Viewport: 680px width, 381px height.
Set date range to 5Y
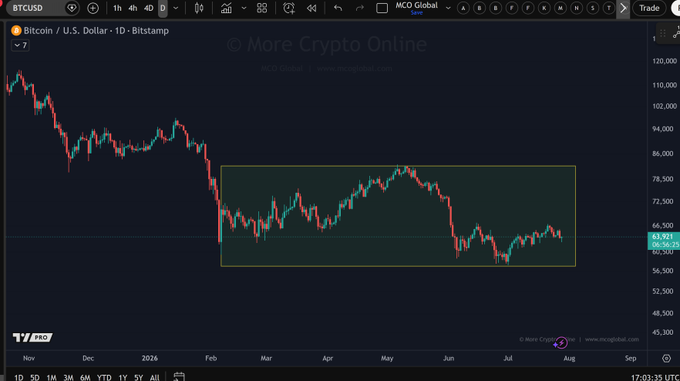tap(138, 378)
